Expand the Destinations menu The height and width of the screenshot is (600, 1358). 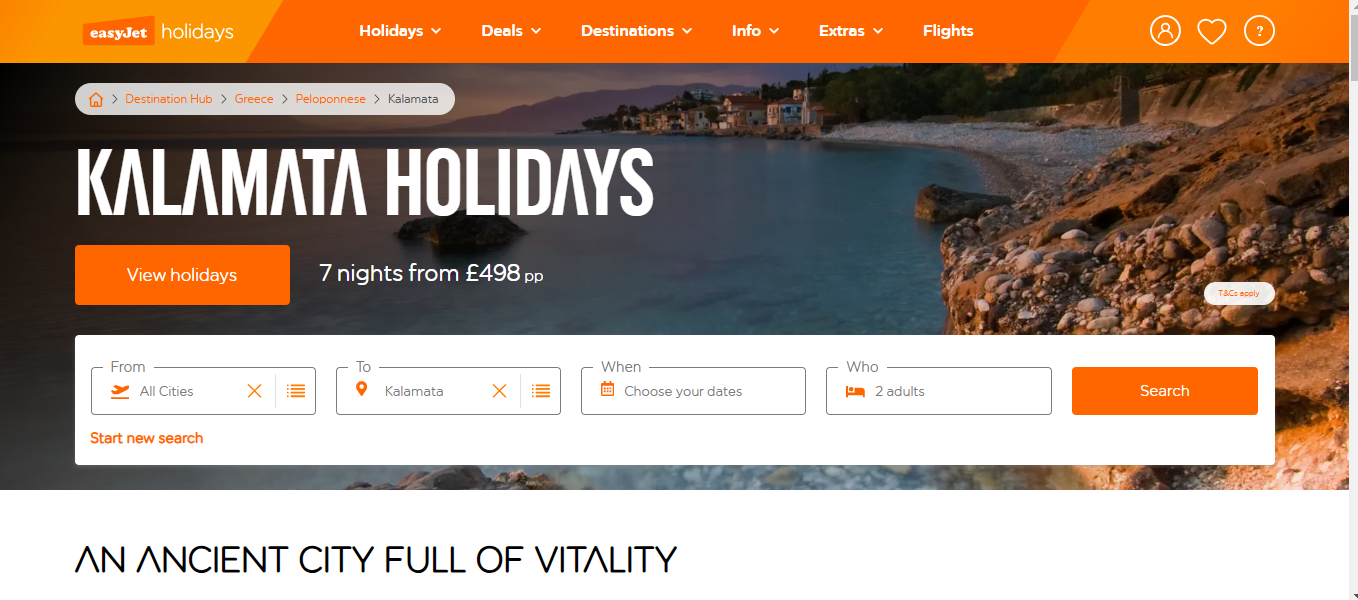[x=637, y=31]
